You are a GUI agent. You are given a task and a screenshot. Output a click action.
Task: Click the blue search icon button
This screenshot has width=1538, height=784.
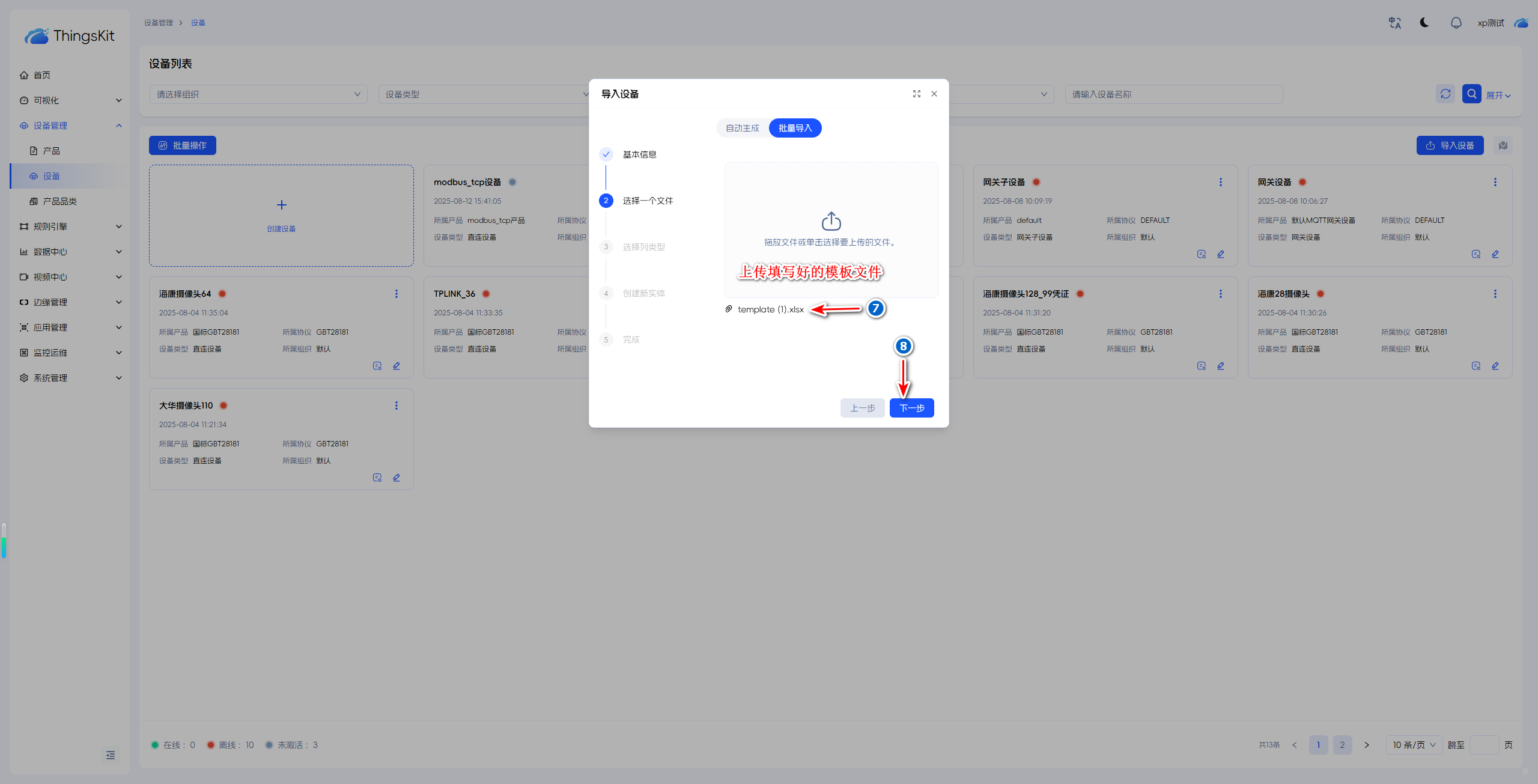pos(1471,94)
